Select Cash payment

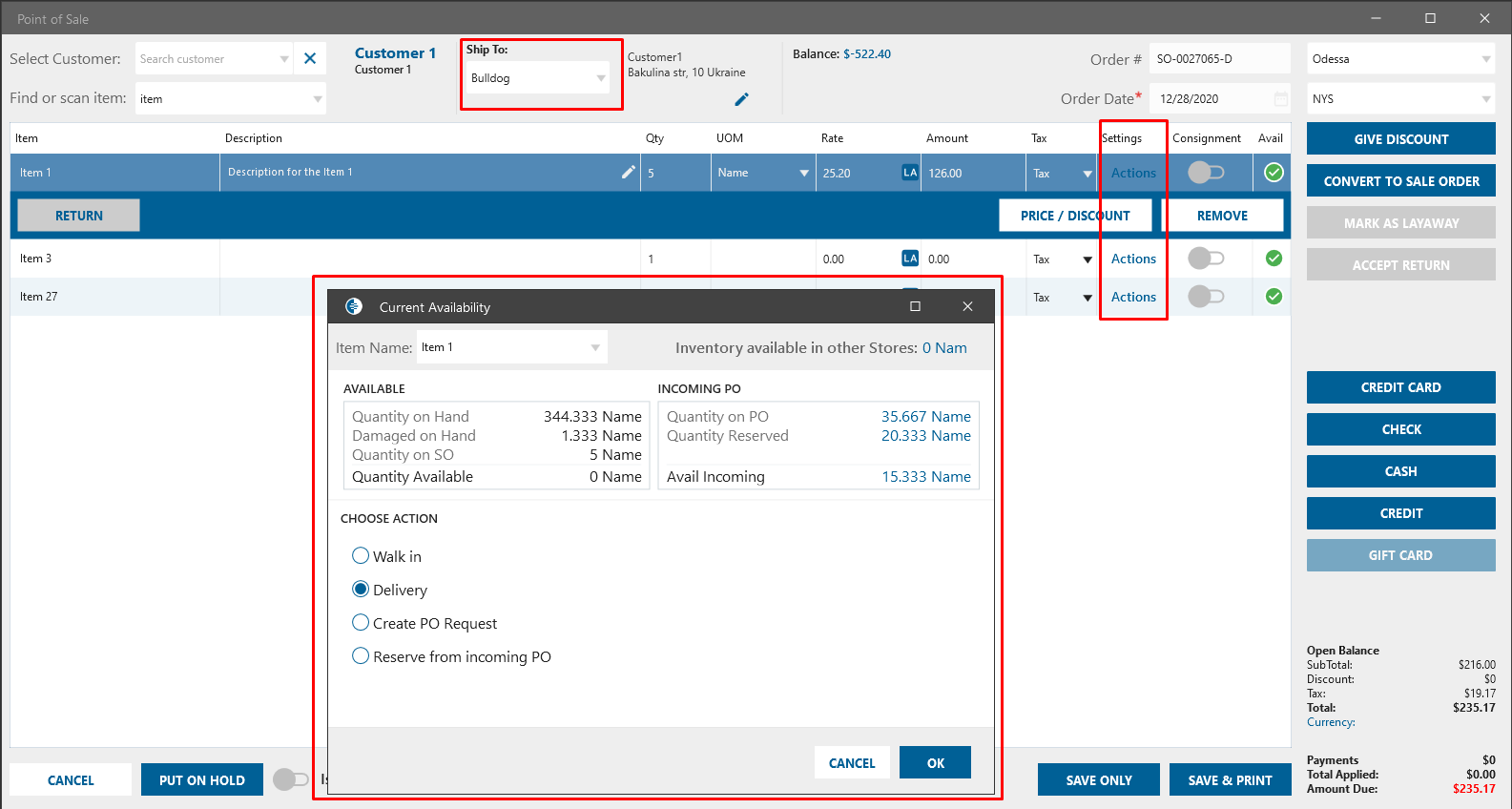[1400, 471]
